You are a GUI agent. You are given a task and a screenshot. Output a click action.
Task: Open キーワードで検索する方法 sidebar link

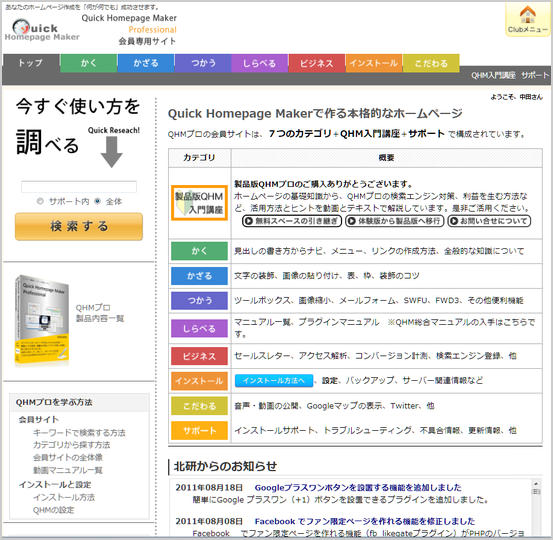79,433
